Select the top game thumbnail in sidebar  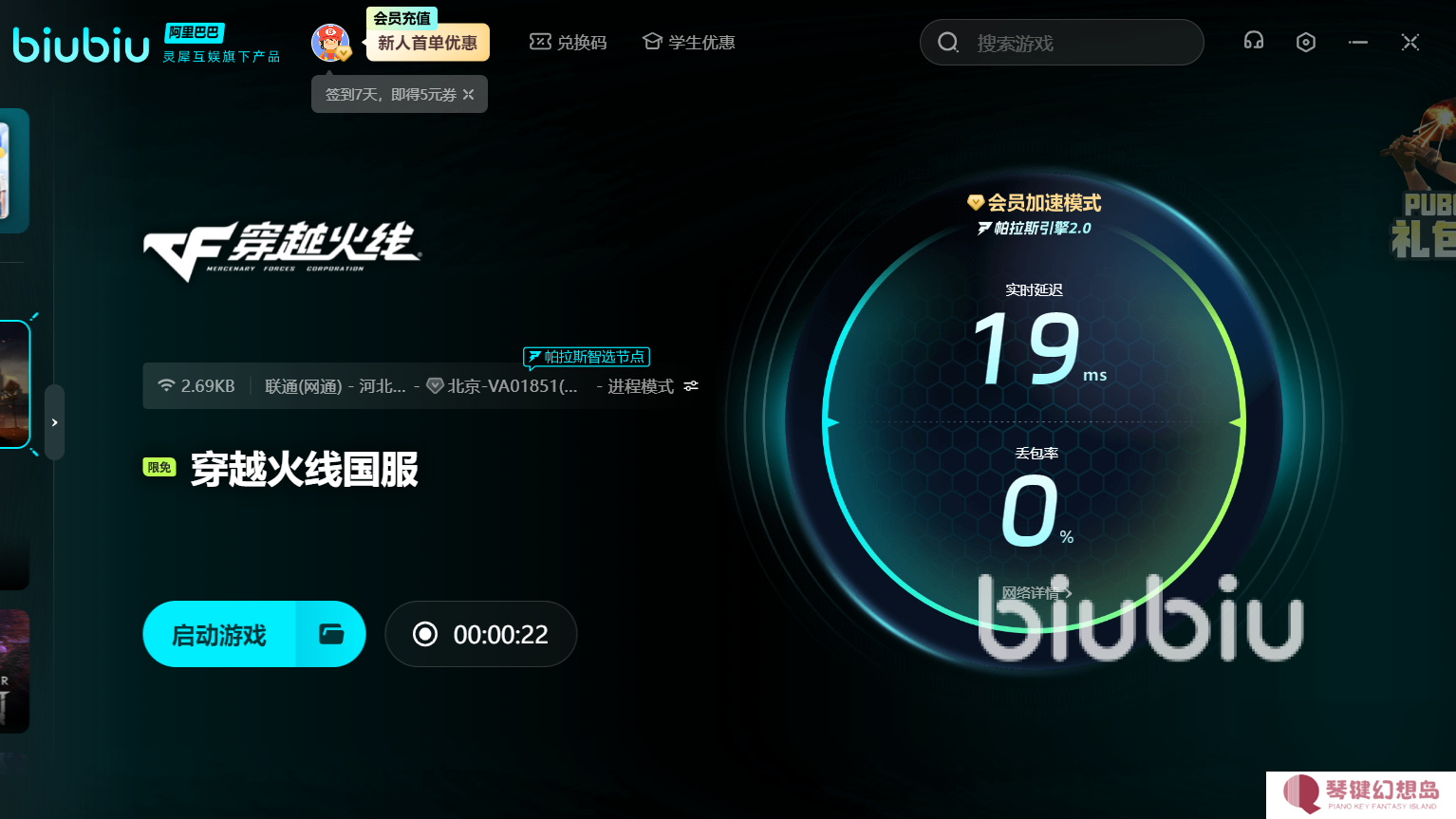(x=13, y=171)
